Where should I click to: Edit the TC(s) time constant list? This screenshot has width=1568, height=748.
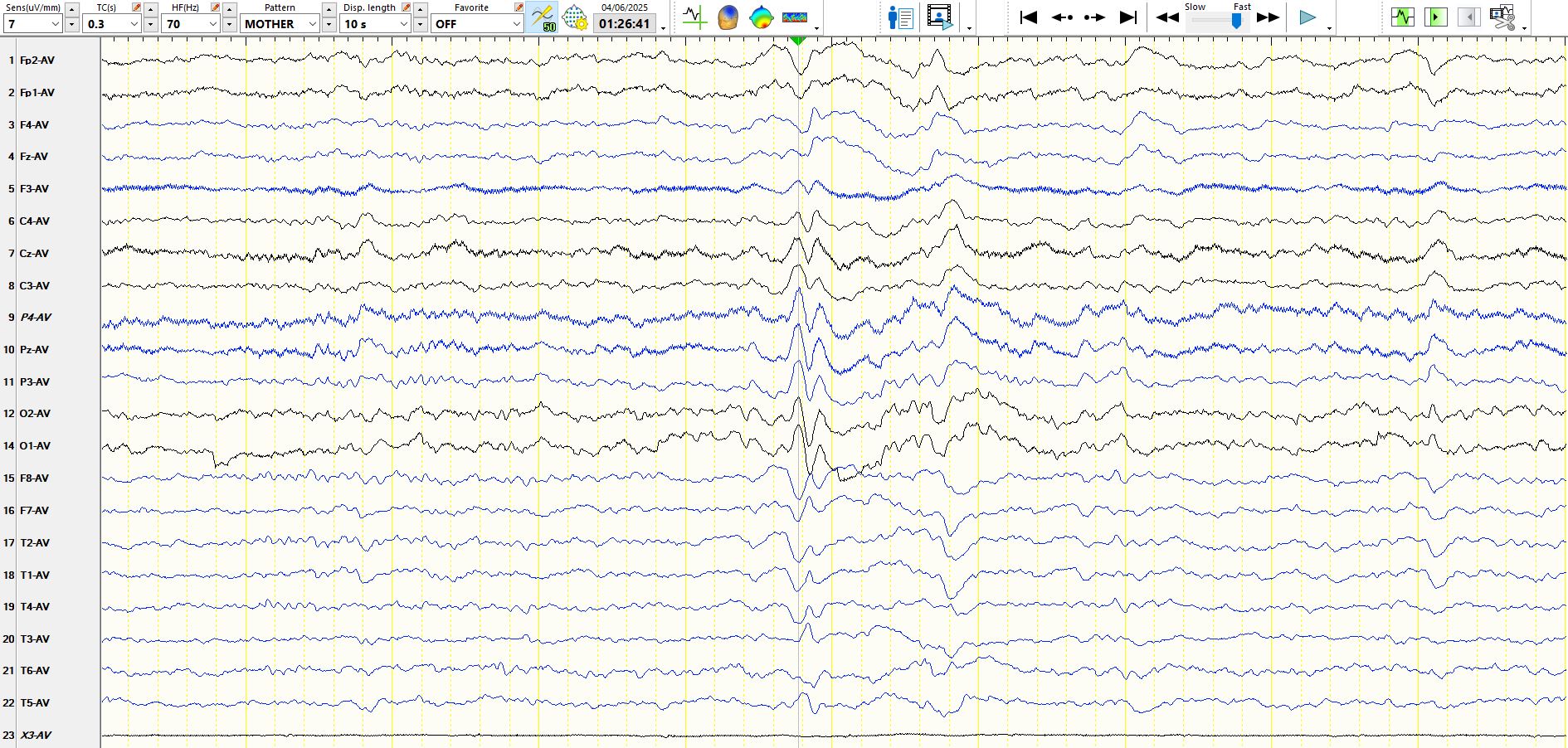(136, 7)
